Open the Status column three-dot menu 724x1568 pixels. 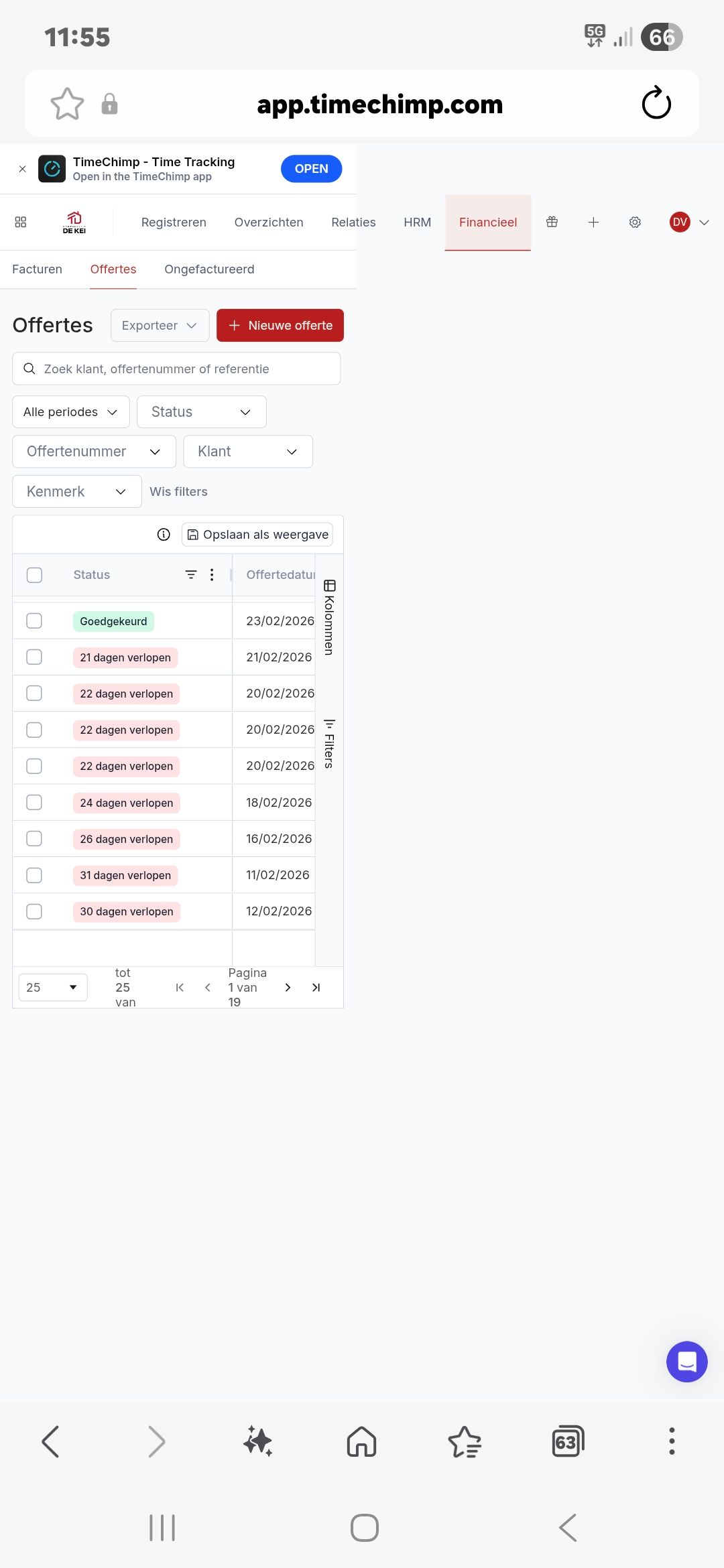tap(212, 574)
